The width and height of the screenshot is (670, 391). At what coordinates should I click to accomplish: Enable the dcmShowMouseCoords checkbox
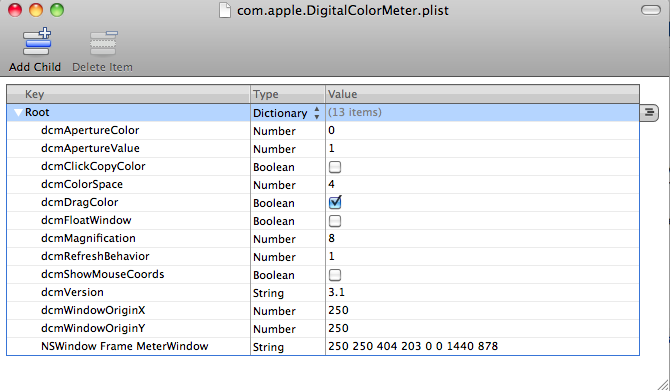335,275
